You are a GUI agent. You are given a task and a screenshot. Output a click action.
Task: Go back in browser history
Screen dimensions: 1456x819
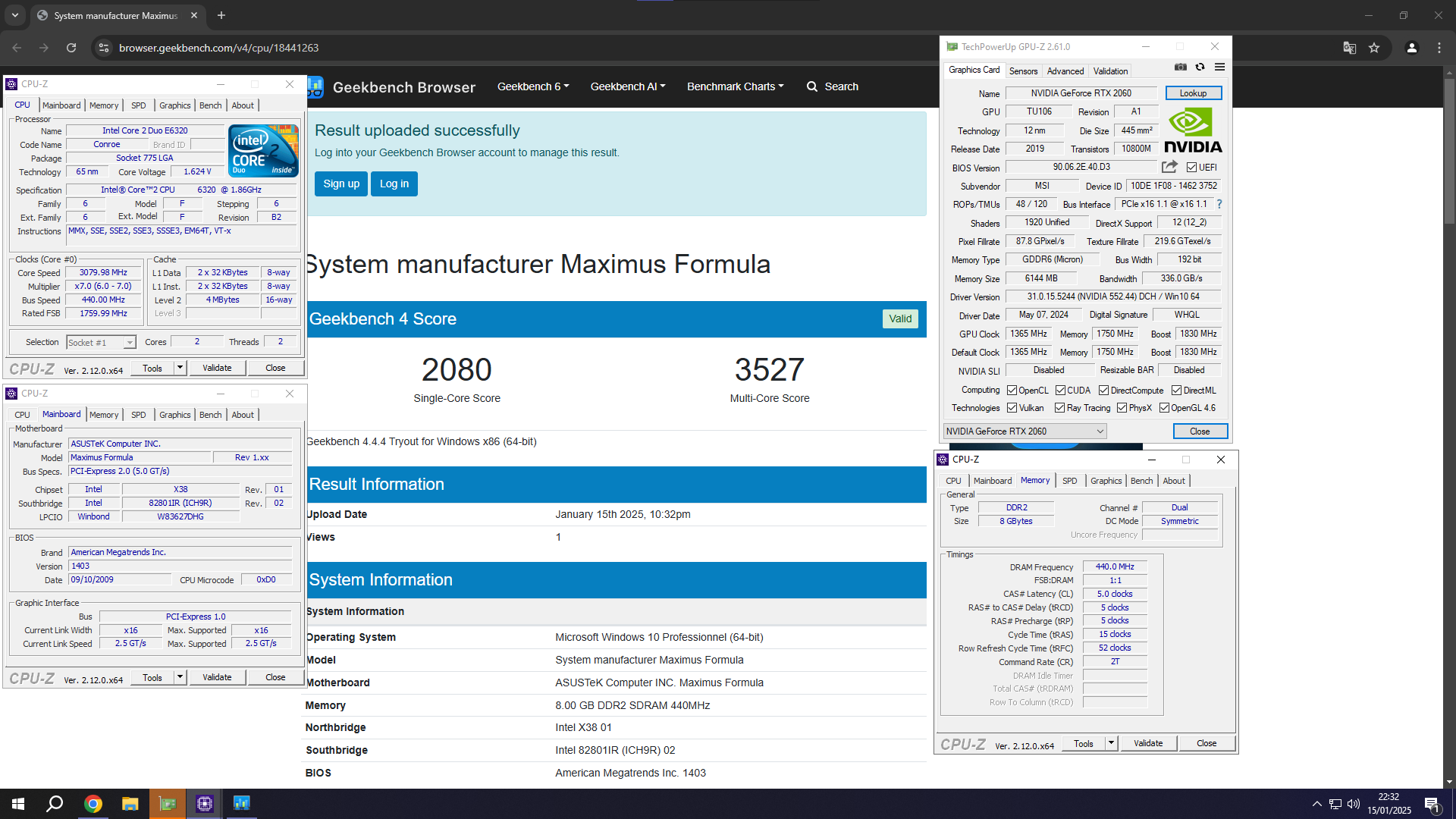[17, 48]
